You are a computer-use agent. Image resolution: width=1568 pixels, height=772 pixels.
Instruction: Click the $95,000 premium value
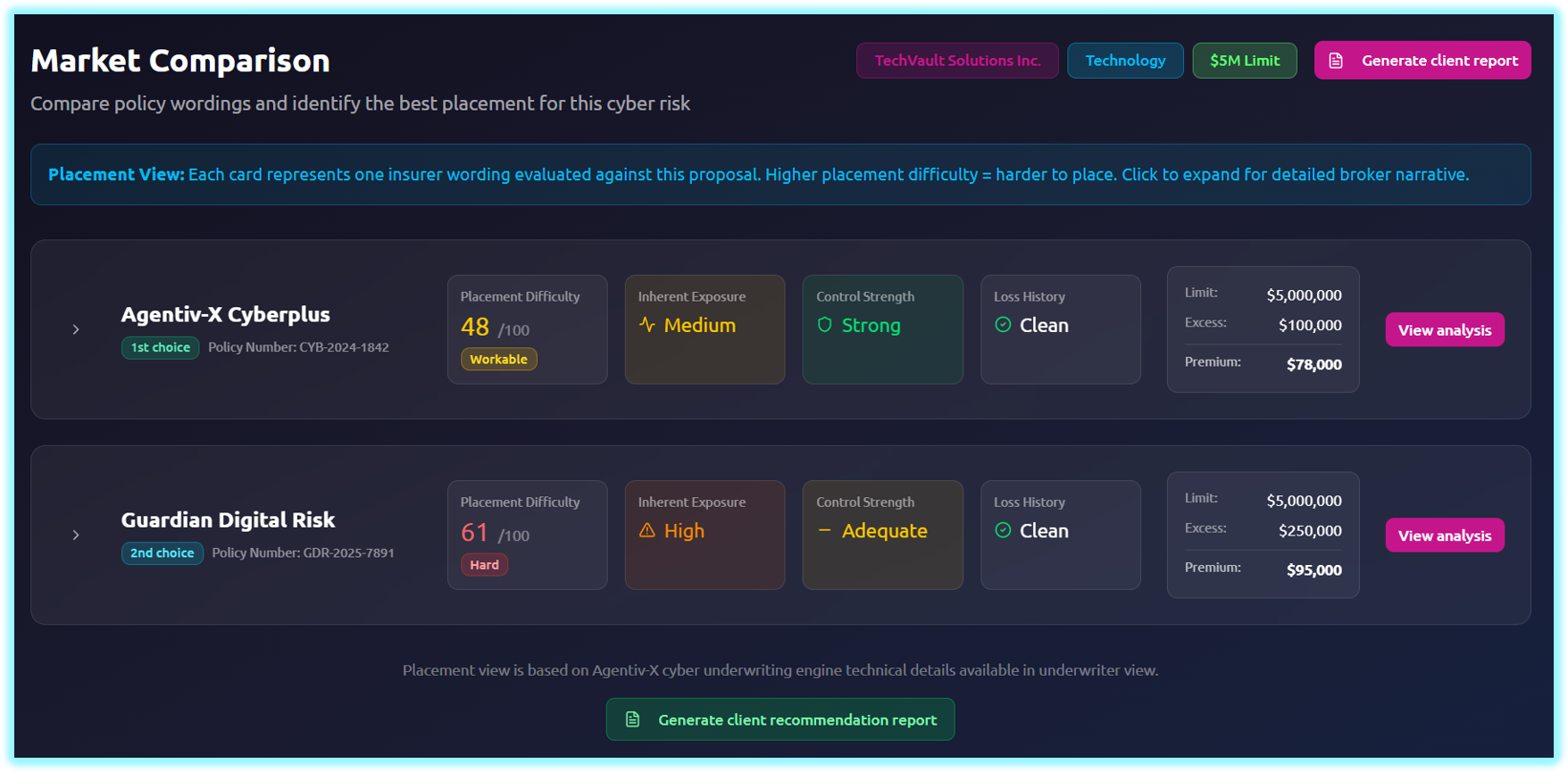click(x=1314, y=569)
